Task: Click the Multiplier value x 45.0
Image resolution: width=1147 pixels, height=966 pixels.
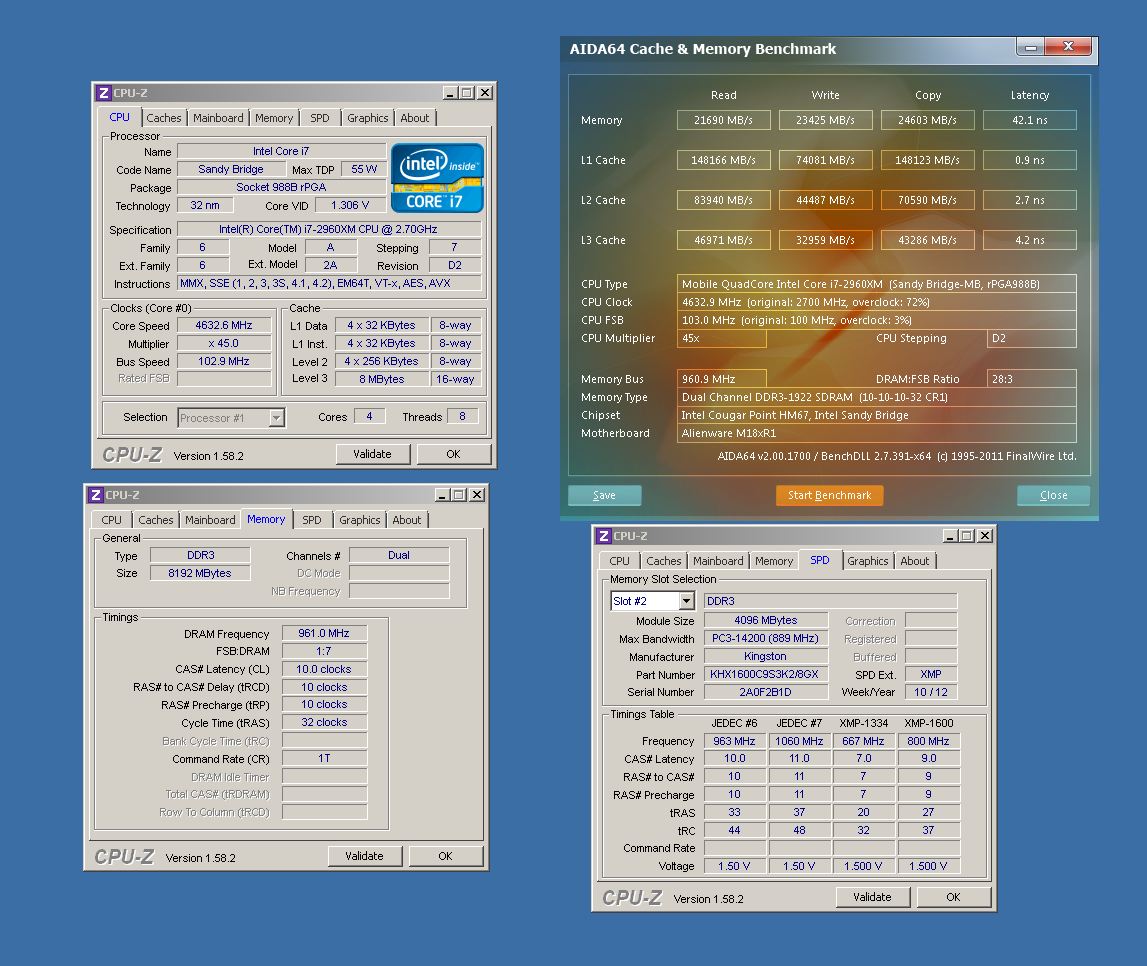Action: (x=224, y=344)
